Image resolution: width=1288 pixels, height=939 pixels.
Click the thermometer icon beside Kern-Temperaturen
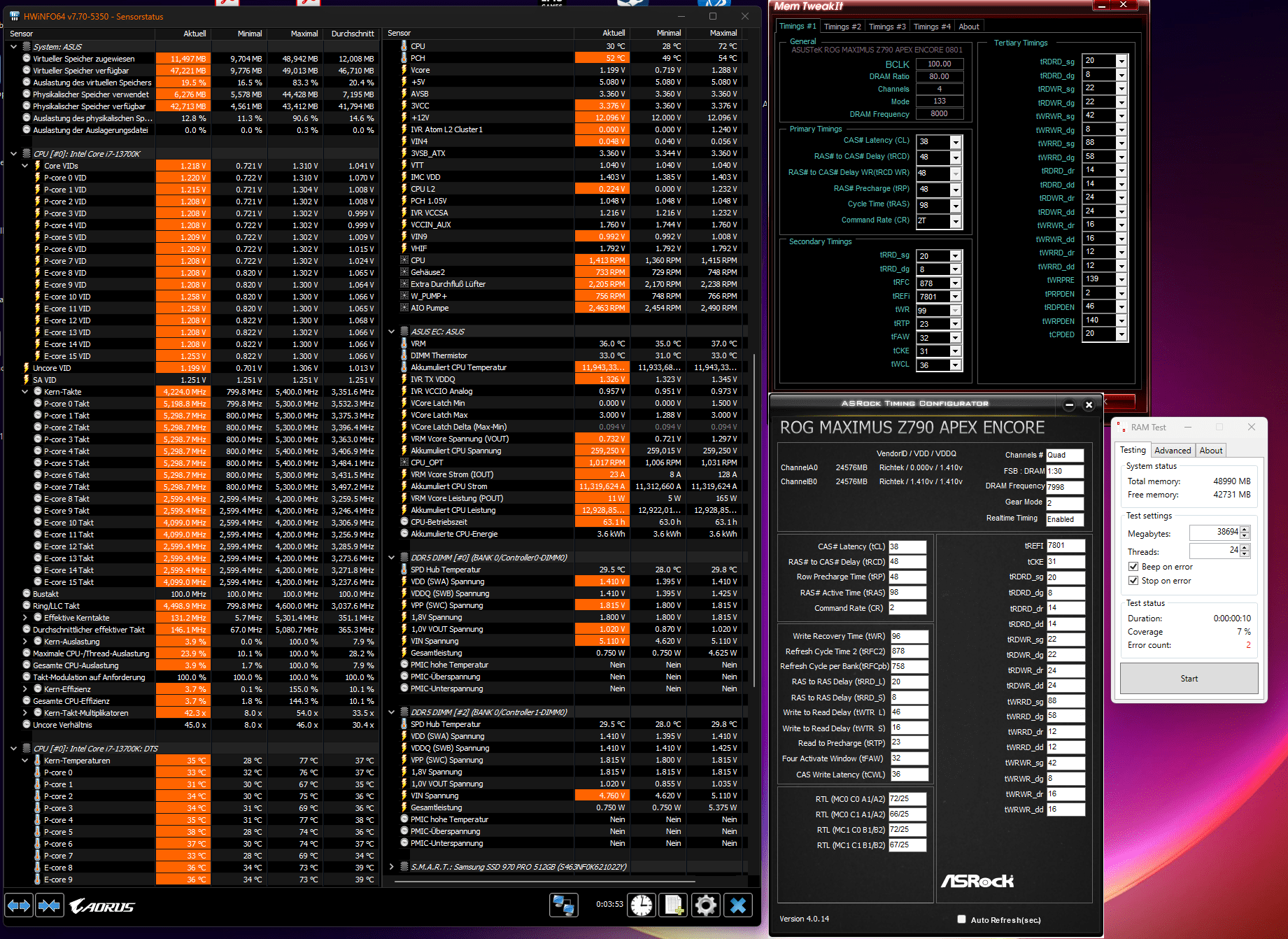(37, 761)
